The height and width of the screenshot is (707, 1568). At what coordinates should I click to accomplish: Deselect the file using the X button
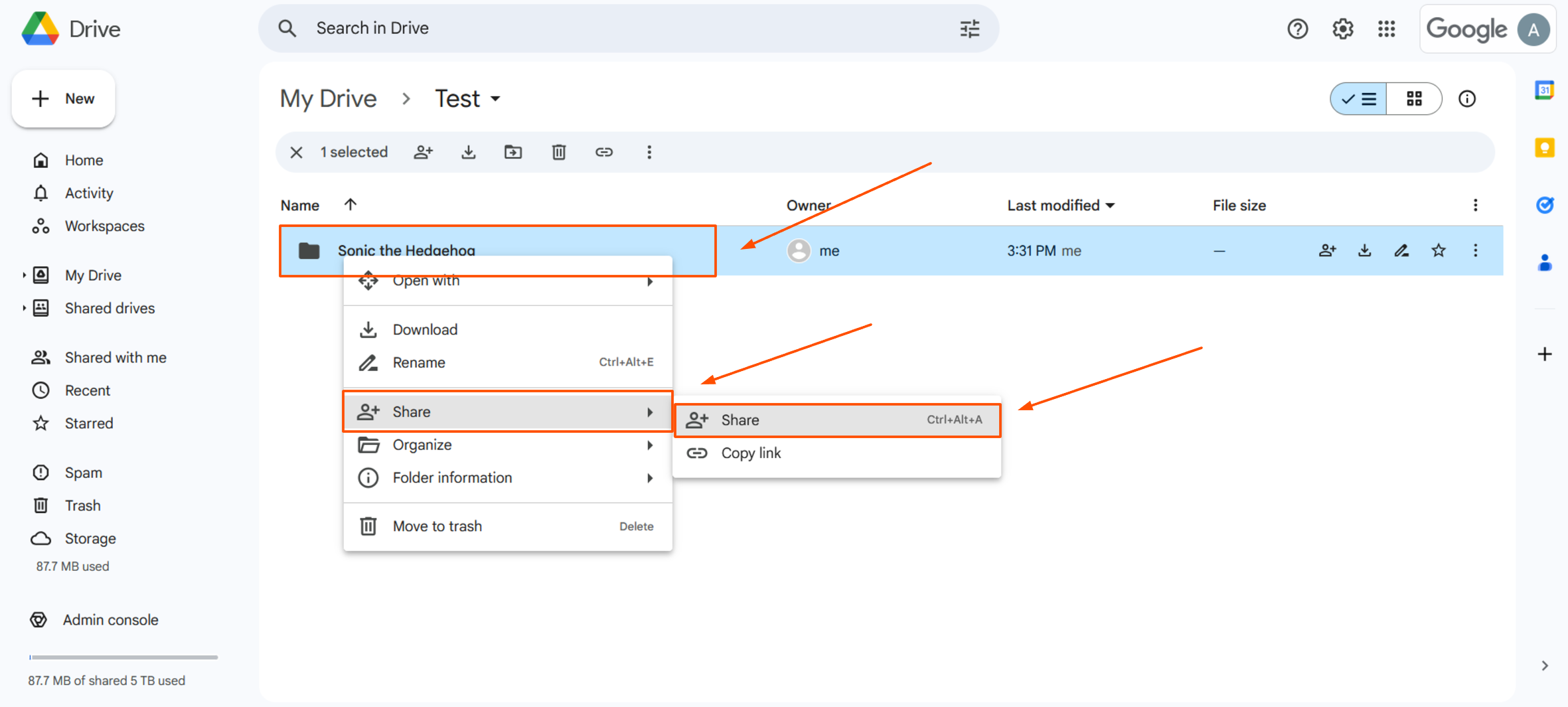pyautogui.click(x=296, y=152)
